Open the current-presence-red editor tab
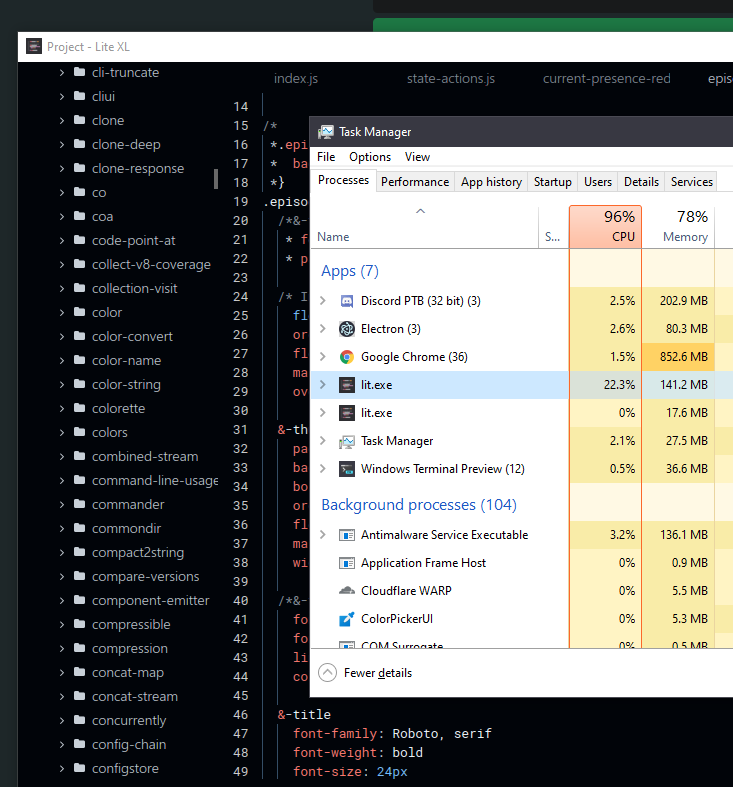 [606, 79]
